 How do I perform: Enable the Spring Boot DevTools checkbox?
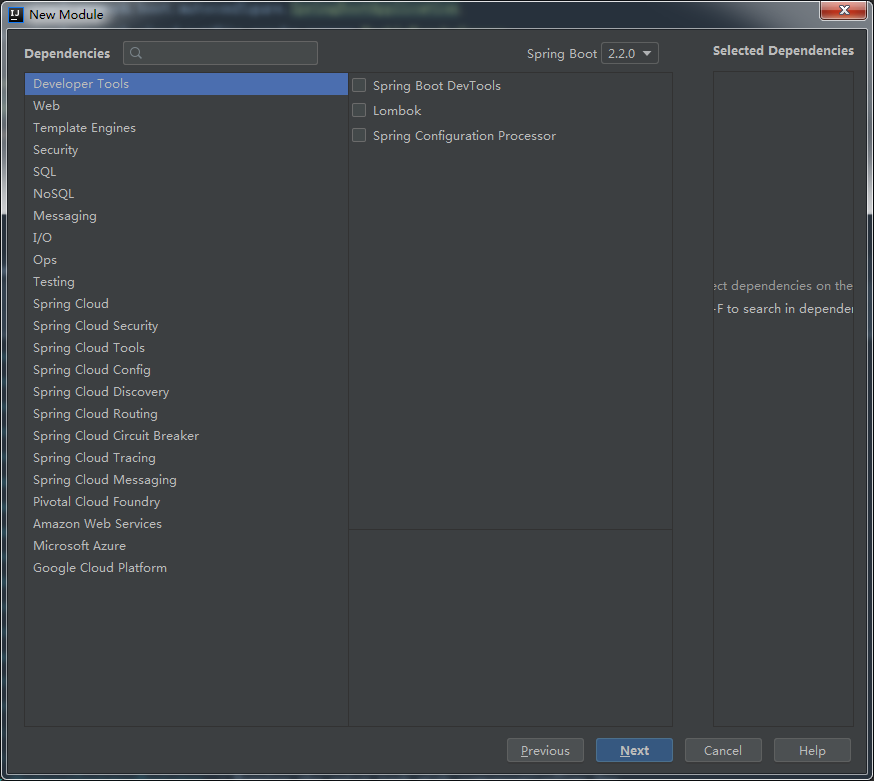[359, 85]
